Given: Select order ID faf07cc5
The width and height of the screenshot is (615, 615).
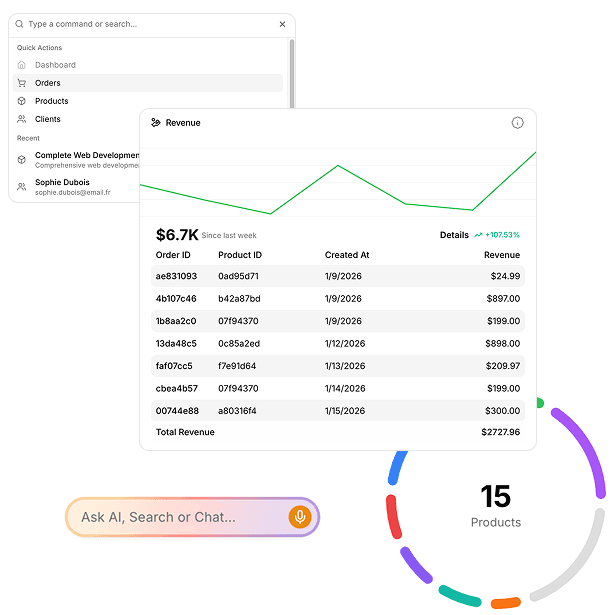Looking at the screenshot, I should 174,366.
